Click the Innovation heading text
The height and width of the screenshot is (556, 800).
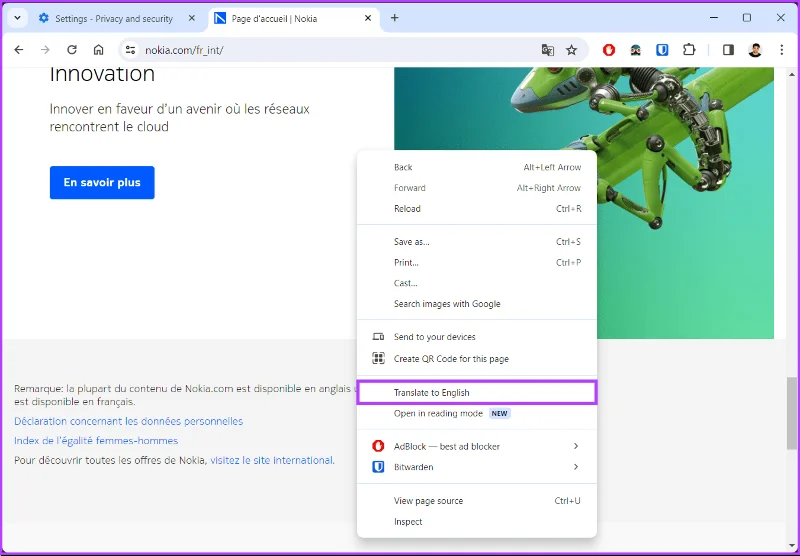pyautogui.click(x=102, y=74)
